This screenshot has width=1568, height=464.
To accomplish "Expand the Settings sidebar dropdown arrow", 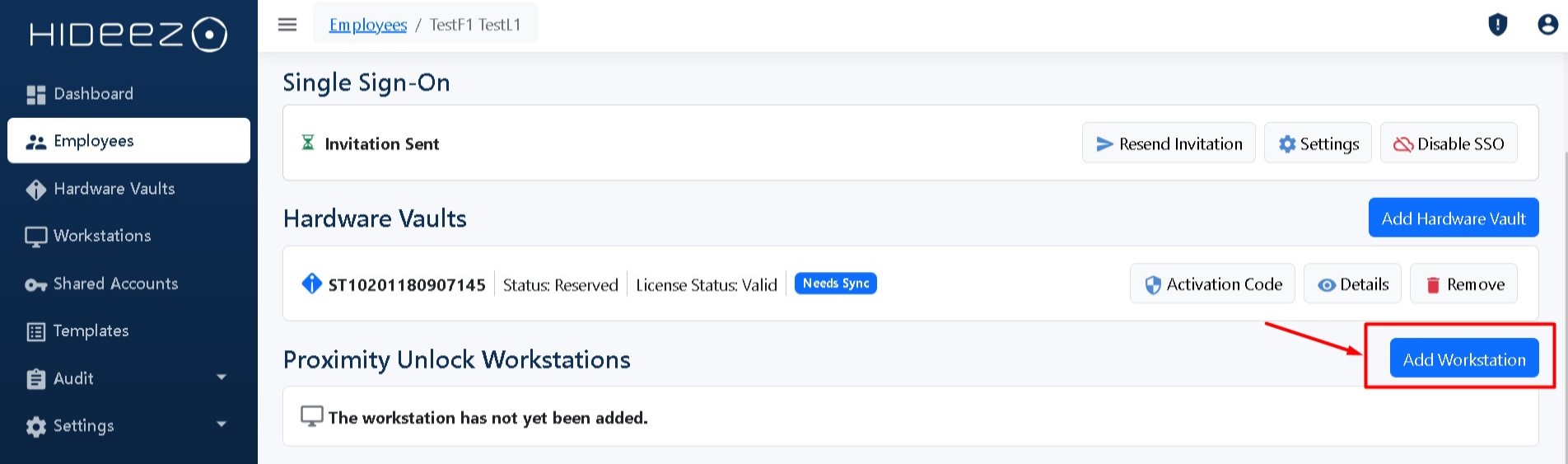I will pos(221,424).
